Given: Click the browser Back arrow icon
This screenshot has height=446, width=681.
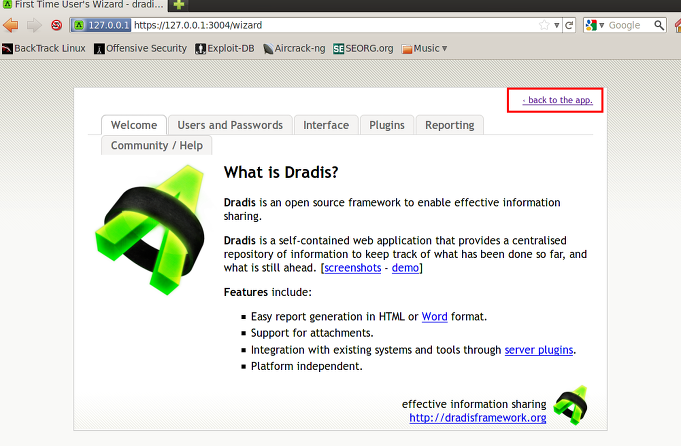Looking at the screenshot, I should tap(10, 25).
